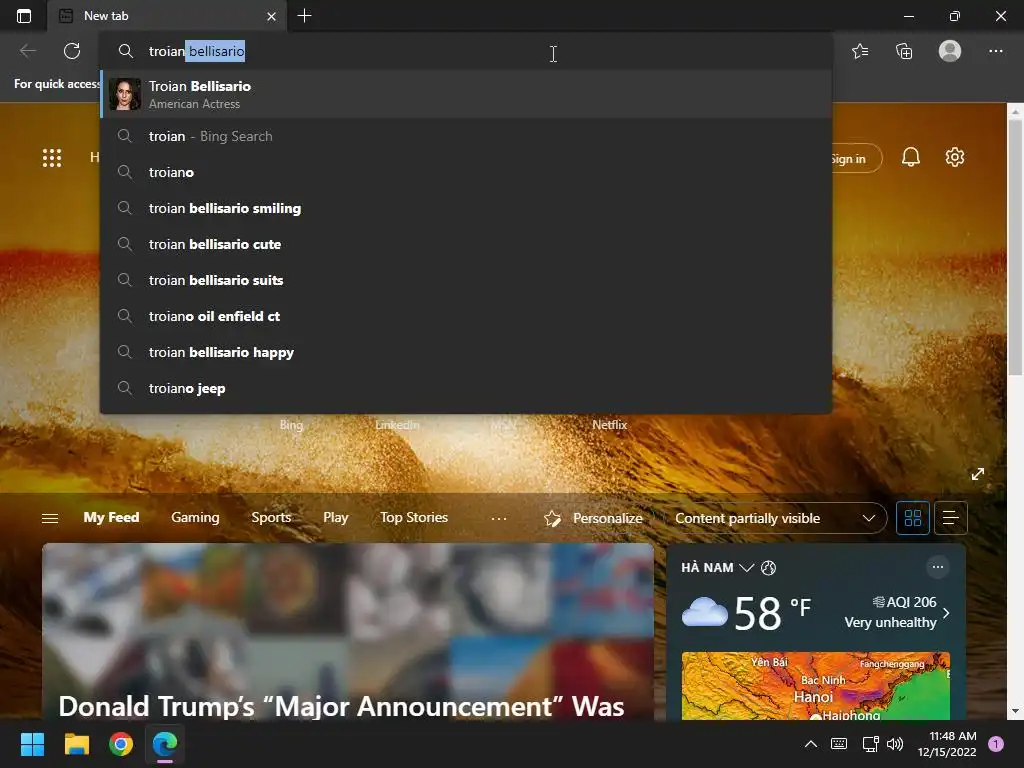Switch to Top Stories tab
Image resolution: width=1024 pixels, height=768 pixels.
(x=414, y=517)
